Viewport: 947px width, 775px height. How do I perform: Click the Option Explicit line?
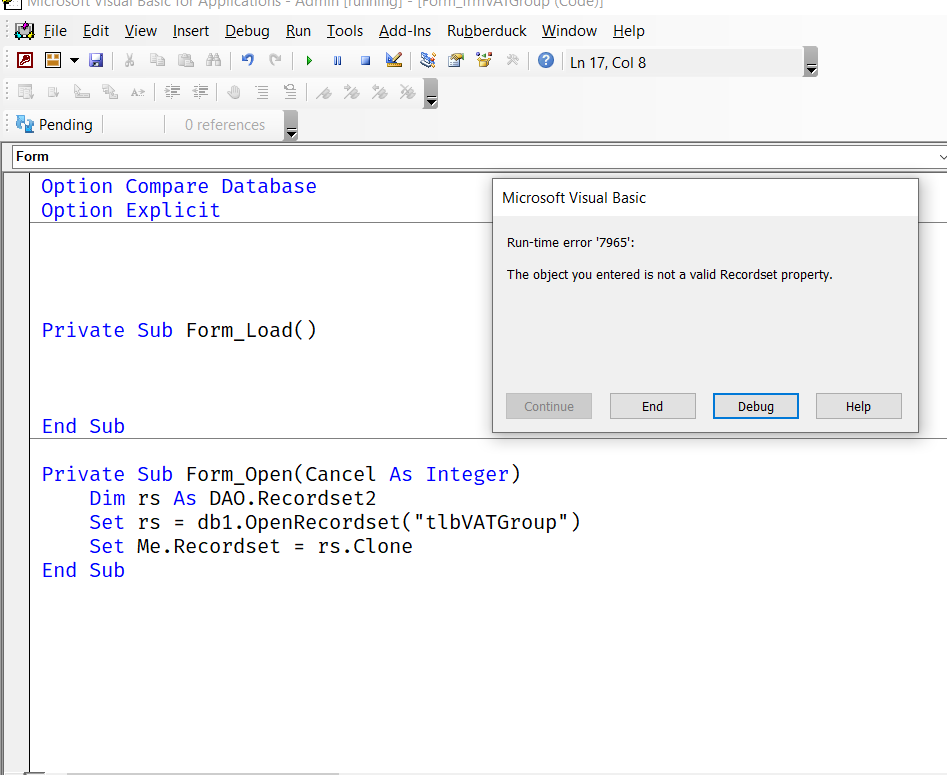point(130,210)
